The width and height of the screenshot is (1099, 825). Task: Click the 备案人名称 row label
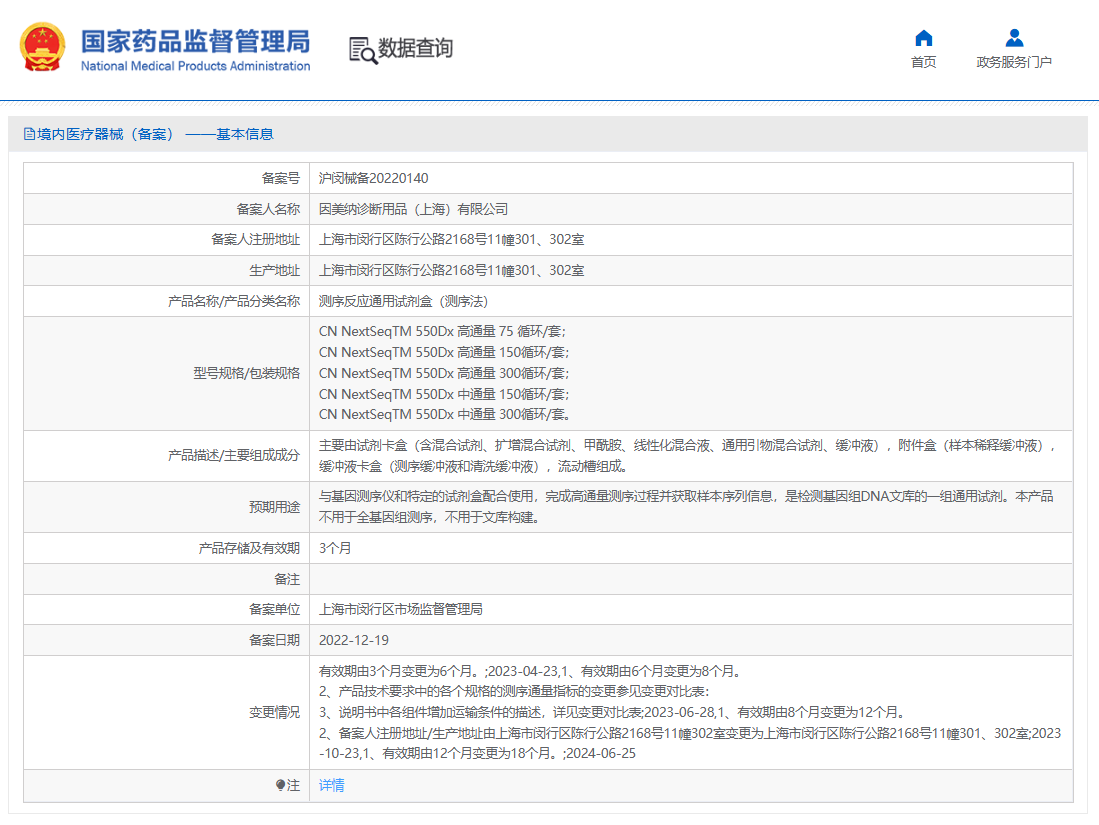click(268, 209)
